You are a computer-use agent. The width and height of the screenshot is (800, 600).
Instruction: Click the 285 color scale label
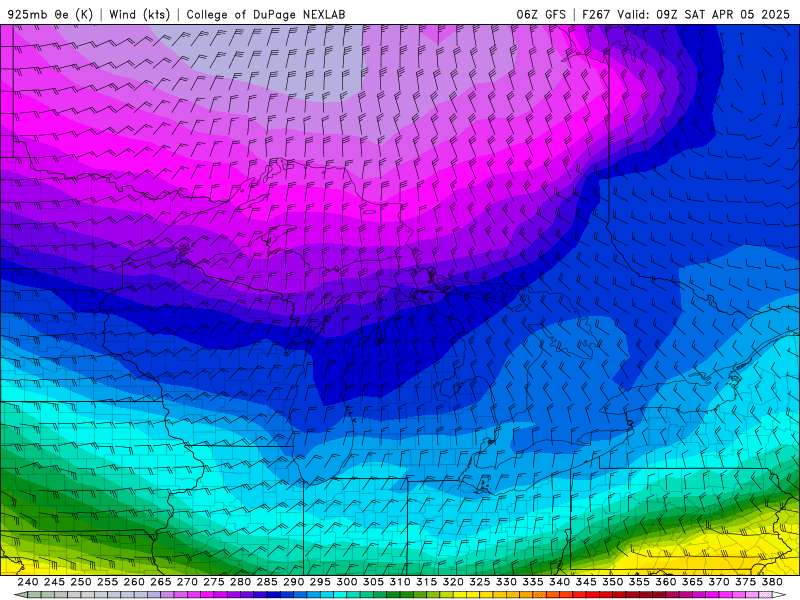tap(267, 582)
